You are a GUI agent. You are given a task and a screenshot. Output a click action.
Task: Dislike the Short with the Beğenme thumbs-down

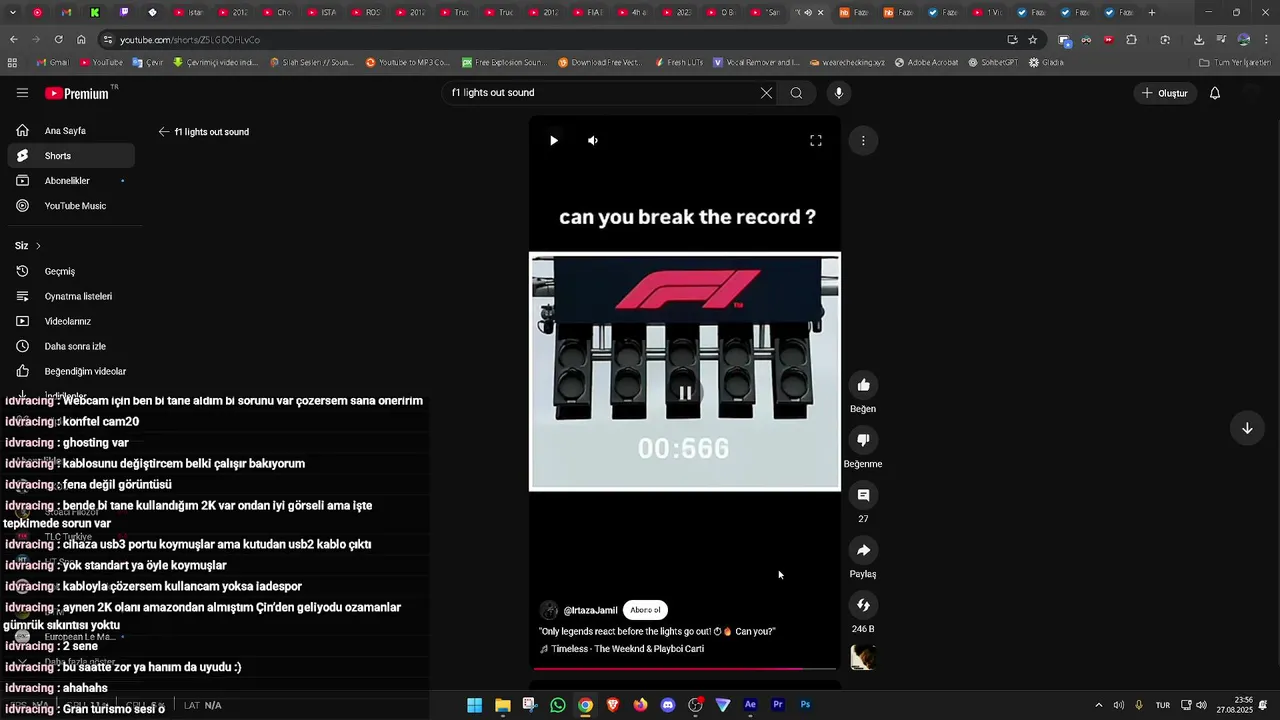[863, 440]
